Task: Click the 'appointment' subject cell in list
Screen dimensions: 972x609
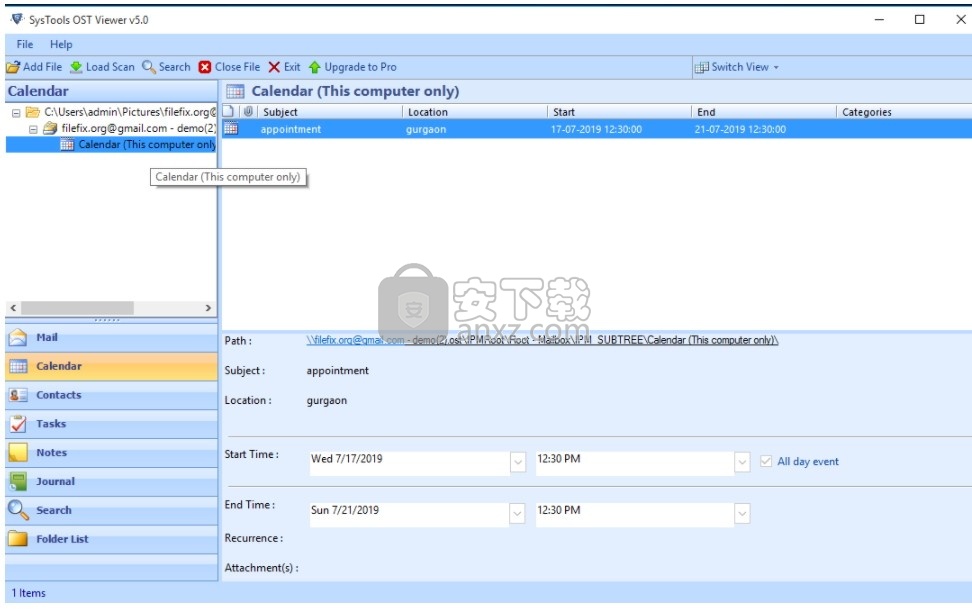Action: (291, 129)
